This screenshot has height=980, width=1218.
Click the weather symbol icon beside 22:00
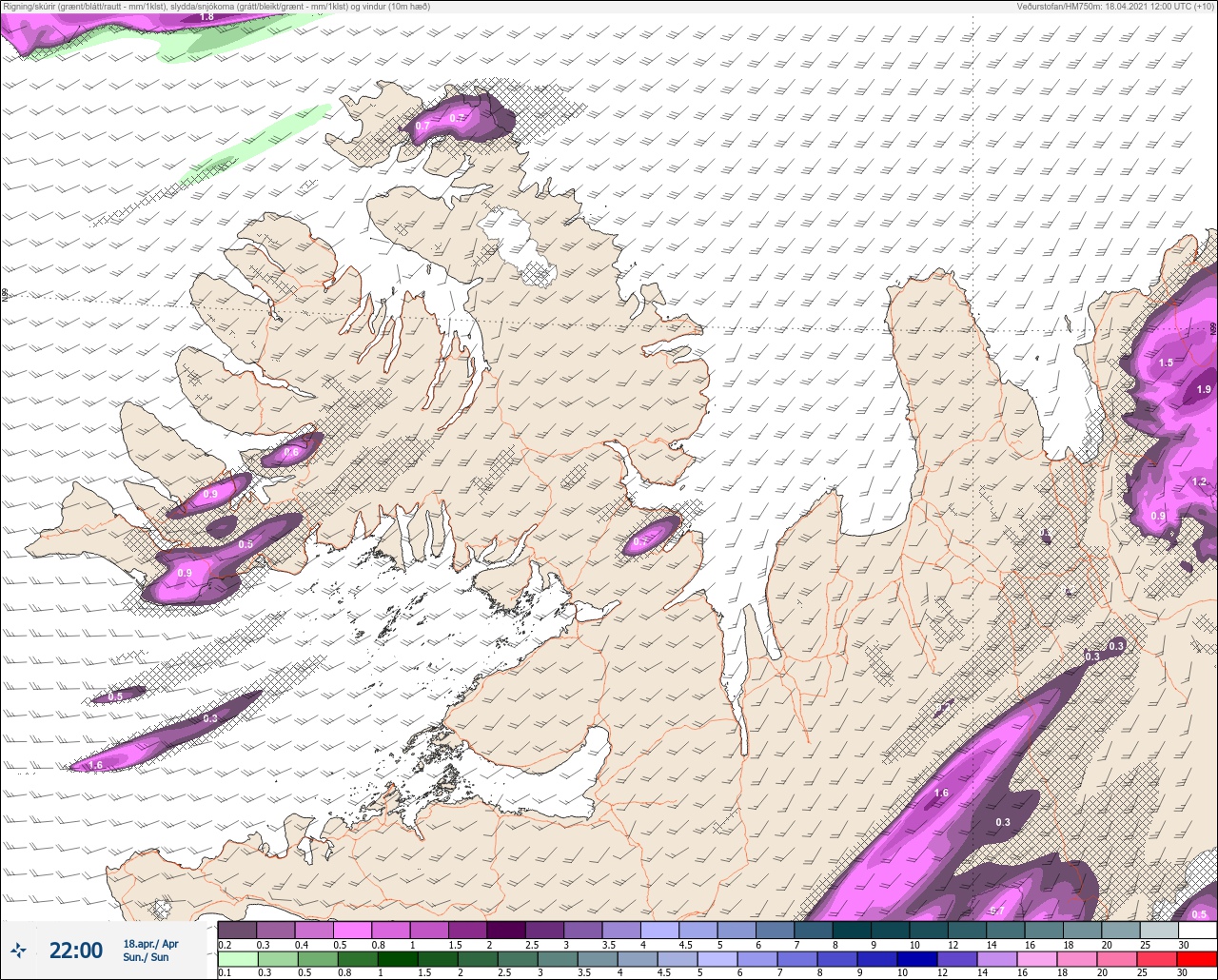(x=18, y=950)
